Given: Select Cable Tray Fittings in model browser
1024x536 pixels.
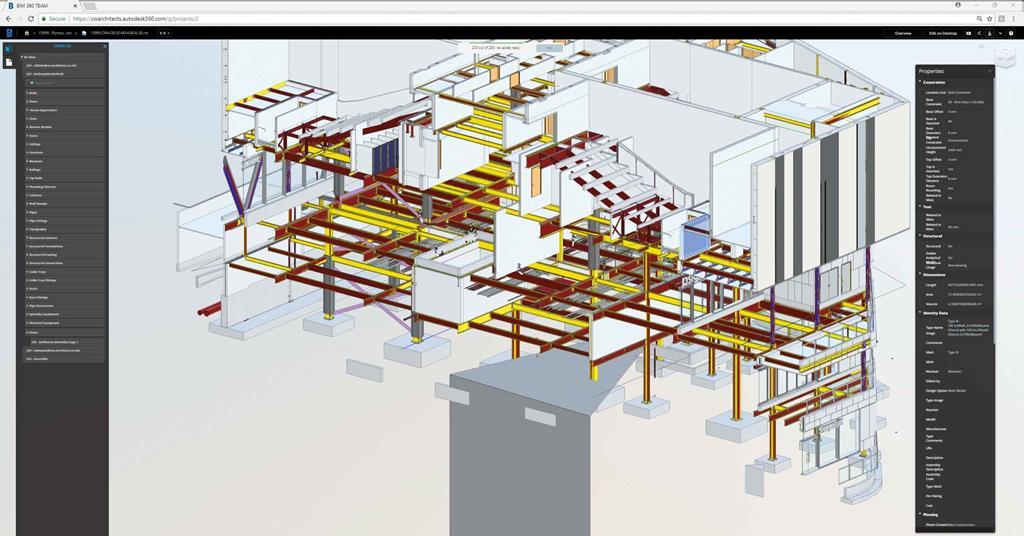Looking at the screenshot, I should pyautogui.click(x=64, y=280).
